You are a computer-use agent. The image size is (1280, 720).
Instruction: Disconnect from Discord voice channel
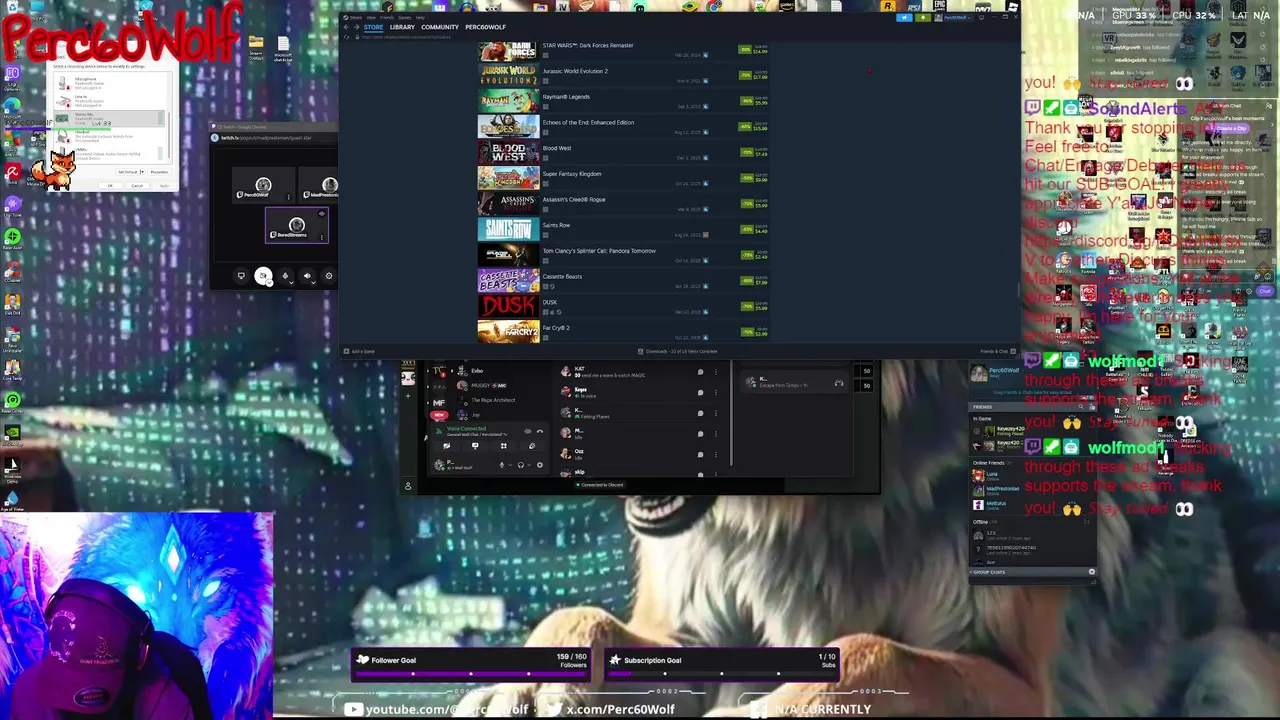(x=540, y=431)
